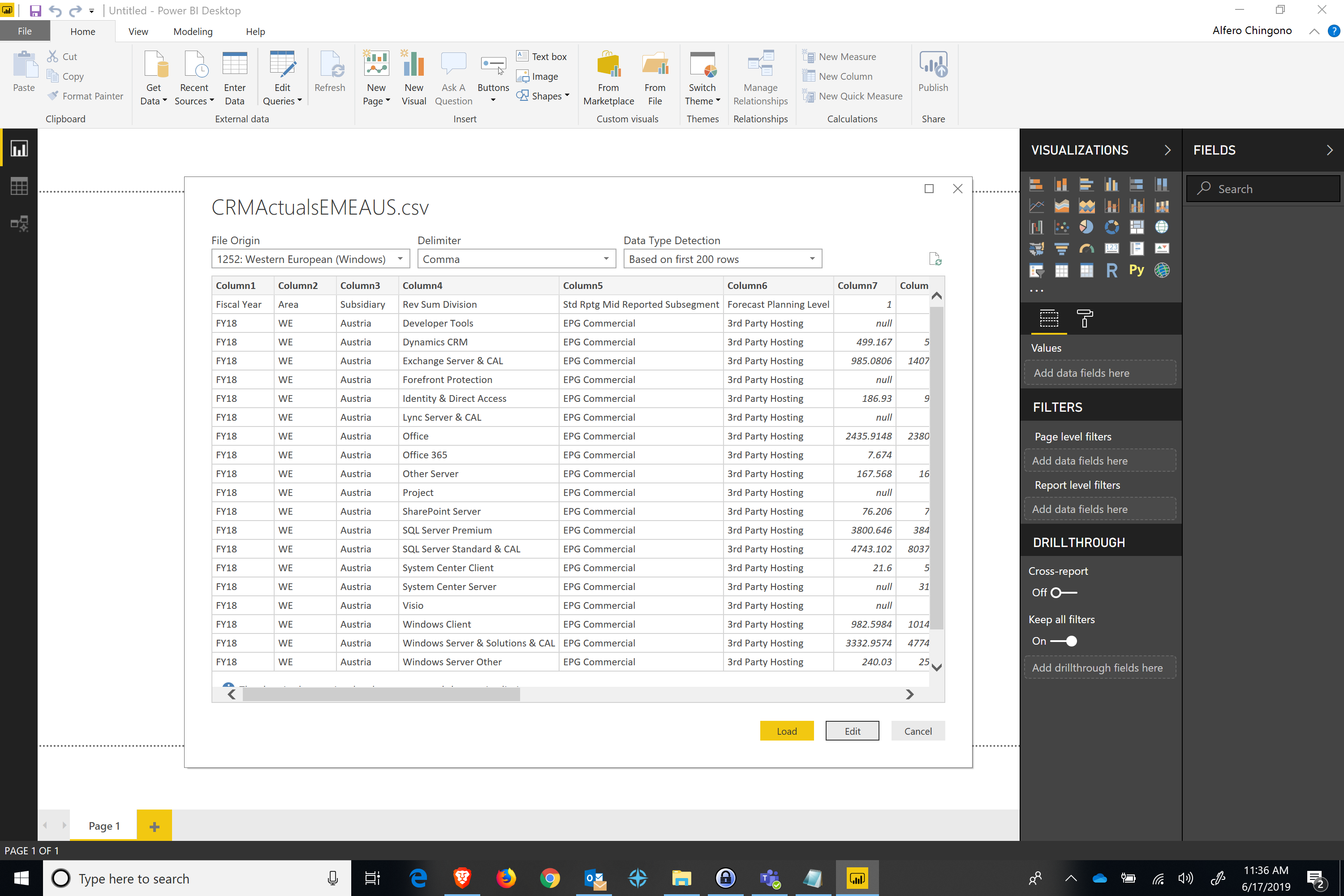Select the Page 1 tab
This screenshot has height=896, width=1344.
[103, 826]
